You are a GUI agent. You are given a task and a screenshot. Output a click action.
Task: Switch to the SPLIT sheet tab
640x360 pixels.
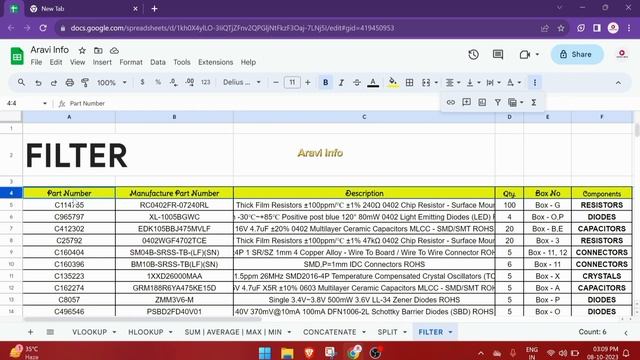(387, 332)
